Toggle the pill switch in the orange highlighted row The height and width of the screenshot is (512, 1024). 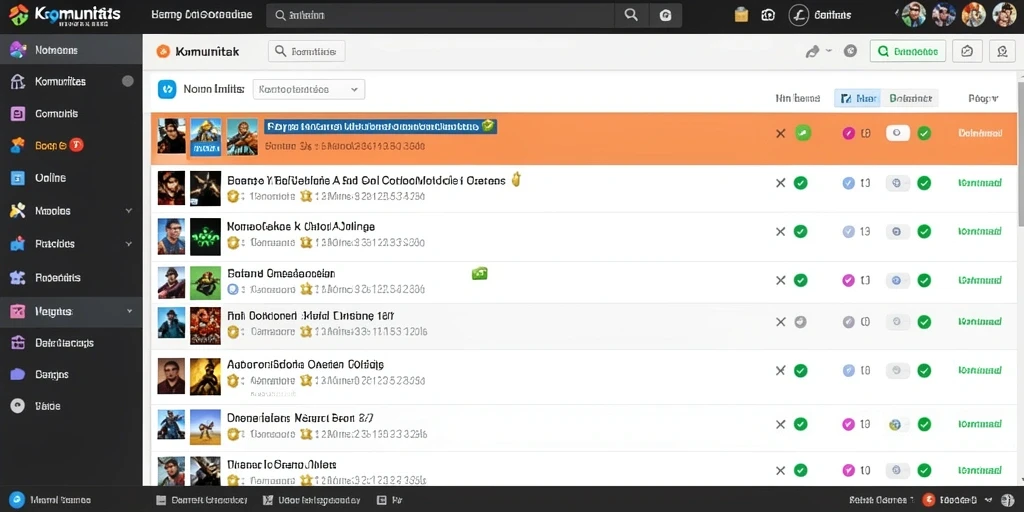click(x=898, y=133)
